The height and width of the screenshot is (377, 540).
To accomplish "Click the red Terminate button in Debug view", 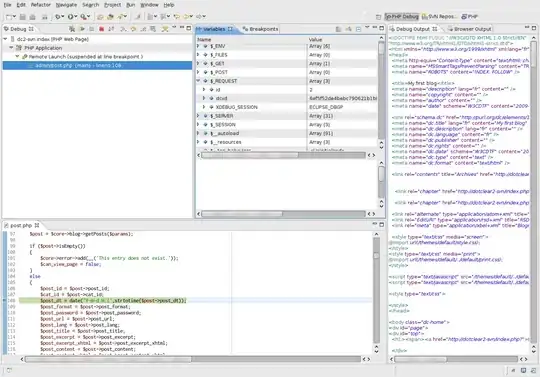I will point(101,29).
